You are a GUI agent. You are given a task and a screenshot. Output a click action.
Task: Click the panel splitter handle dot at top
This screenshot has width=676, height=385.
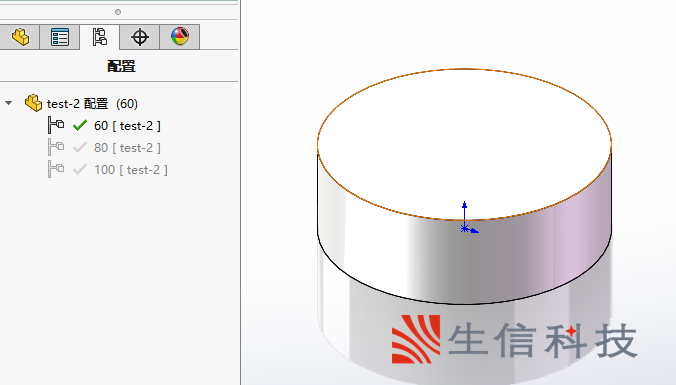[x=118, y=12]
